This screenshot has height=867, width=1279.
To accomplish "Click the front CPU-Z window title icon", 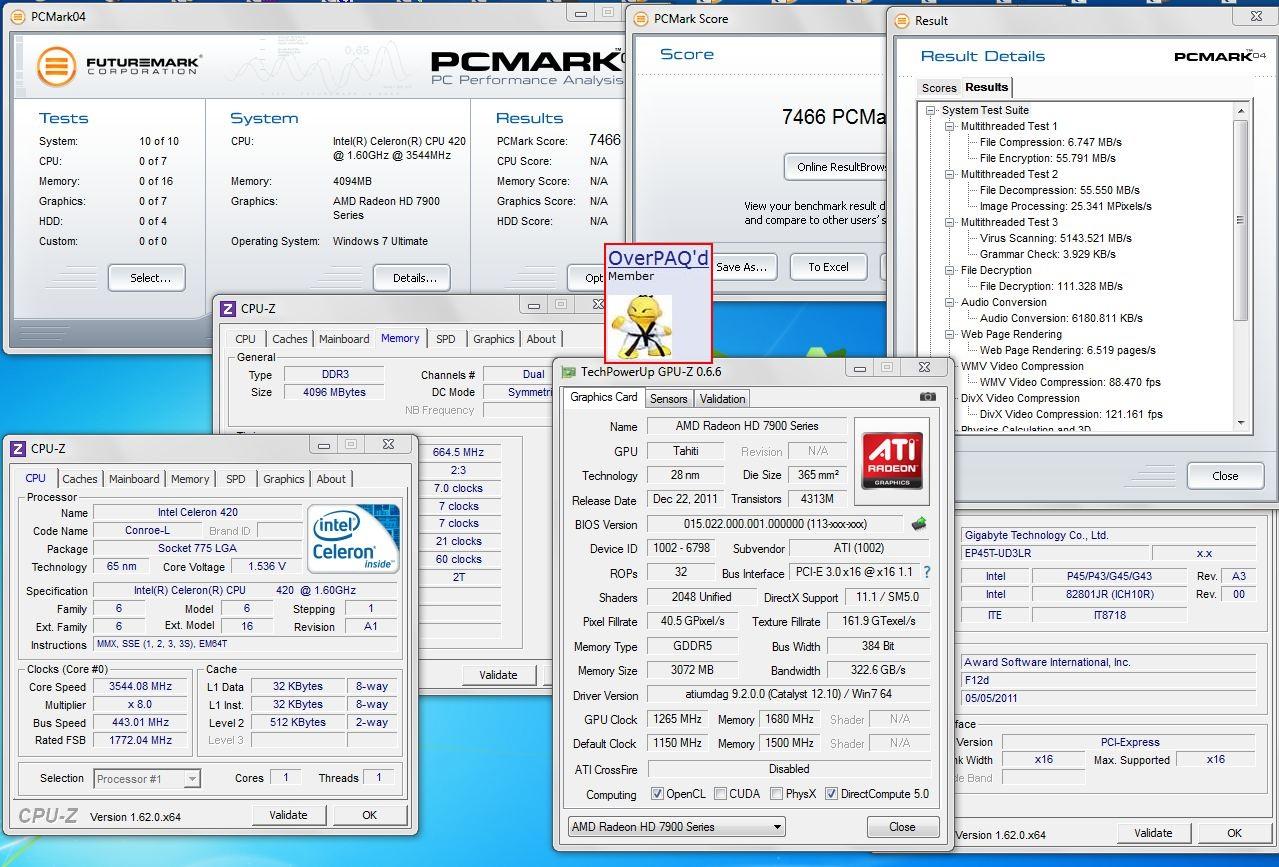I will click(x=18, y=449).
